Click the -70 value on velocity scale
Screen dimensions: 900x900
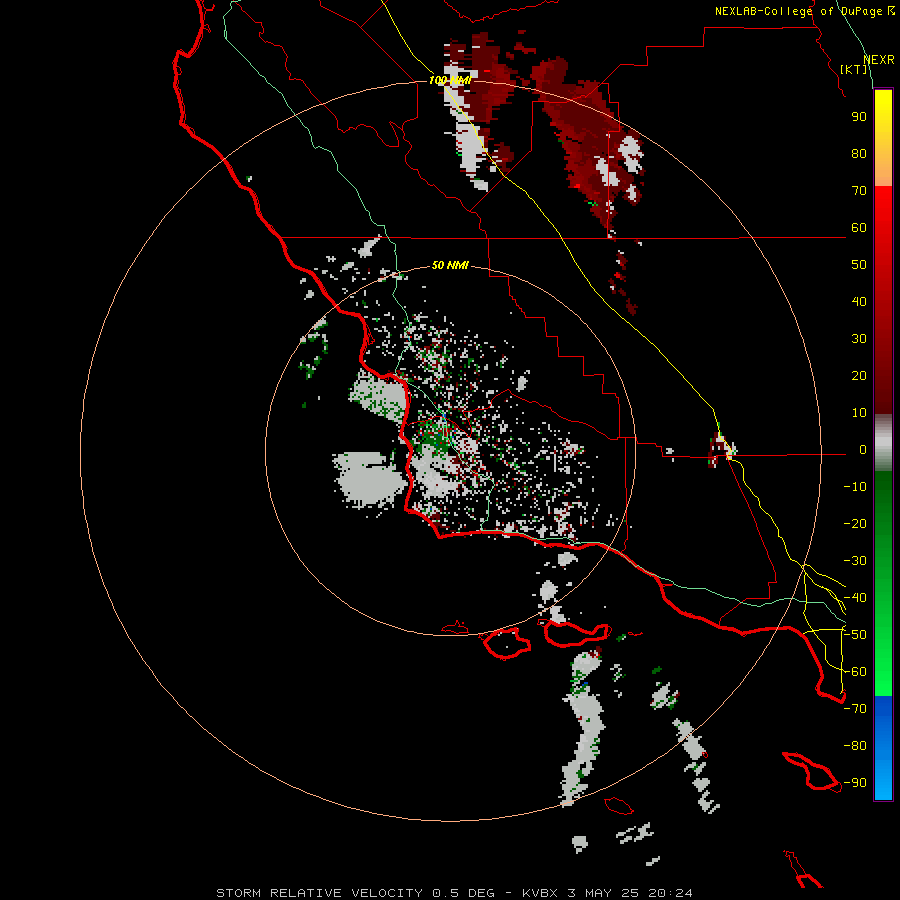pyautogui.click(x=855, y=709)
